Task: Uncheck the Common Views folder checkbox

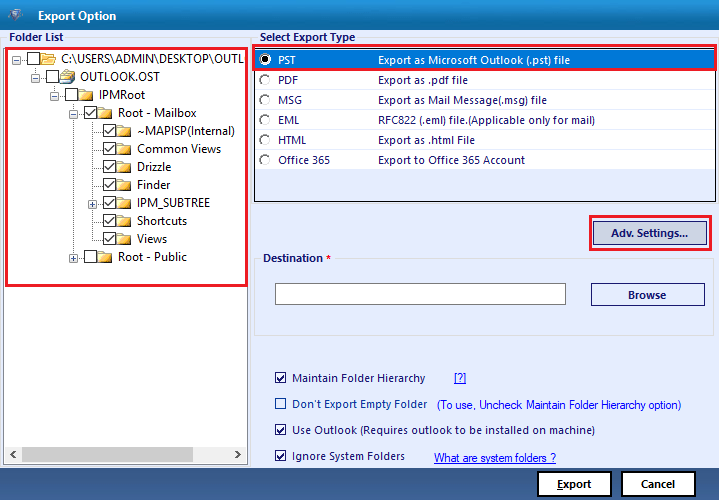Action: 109,149
